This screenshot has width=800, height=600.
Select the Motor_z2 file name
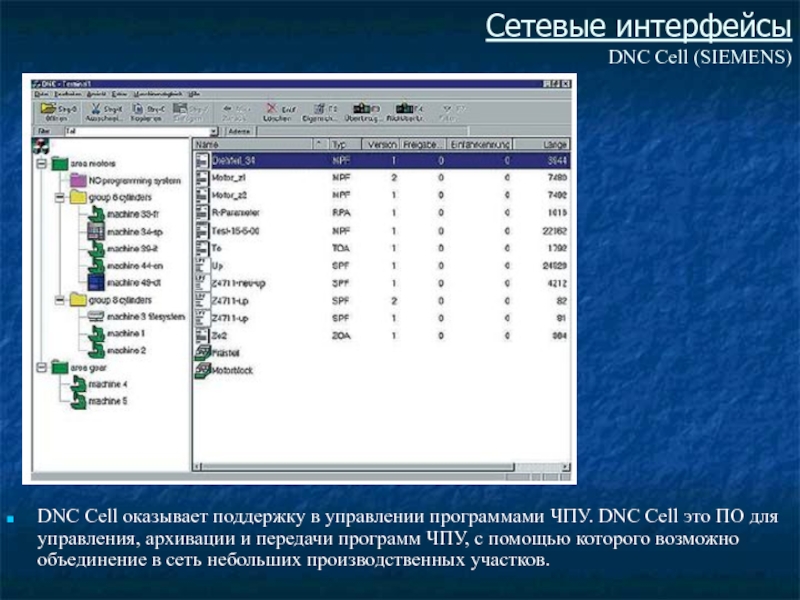(229, 195)
